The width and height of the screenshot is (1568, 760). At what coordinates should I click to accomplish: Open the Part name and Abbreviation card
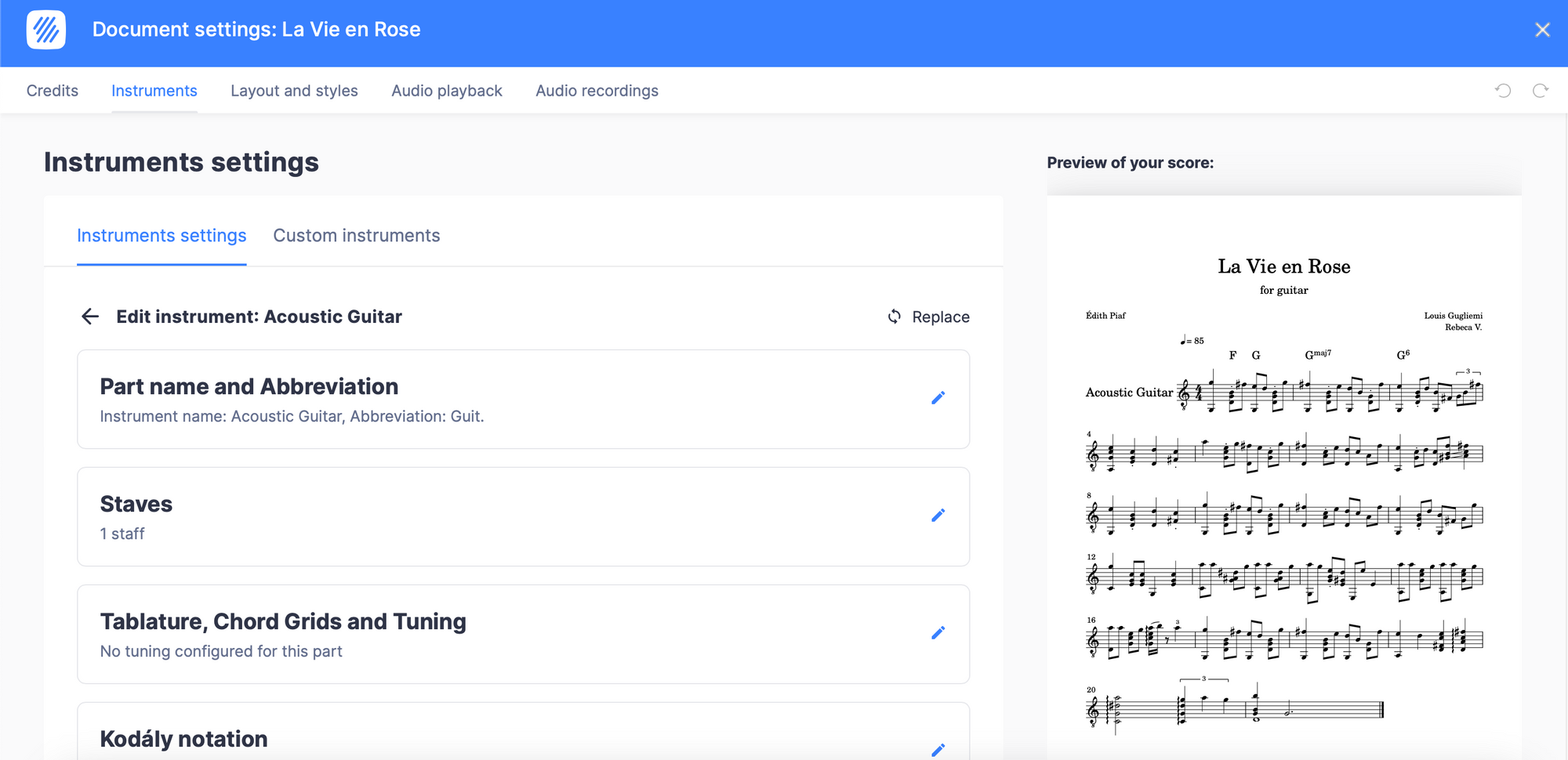(x=524, y=400)
